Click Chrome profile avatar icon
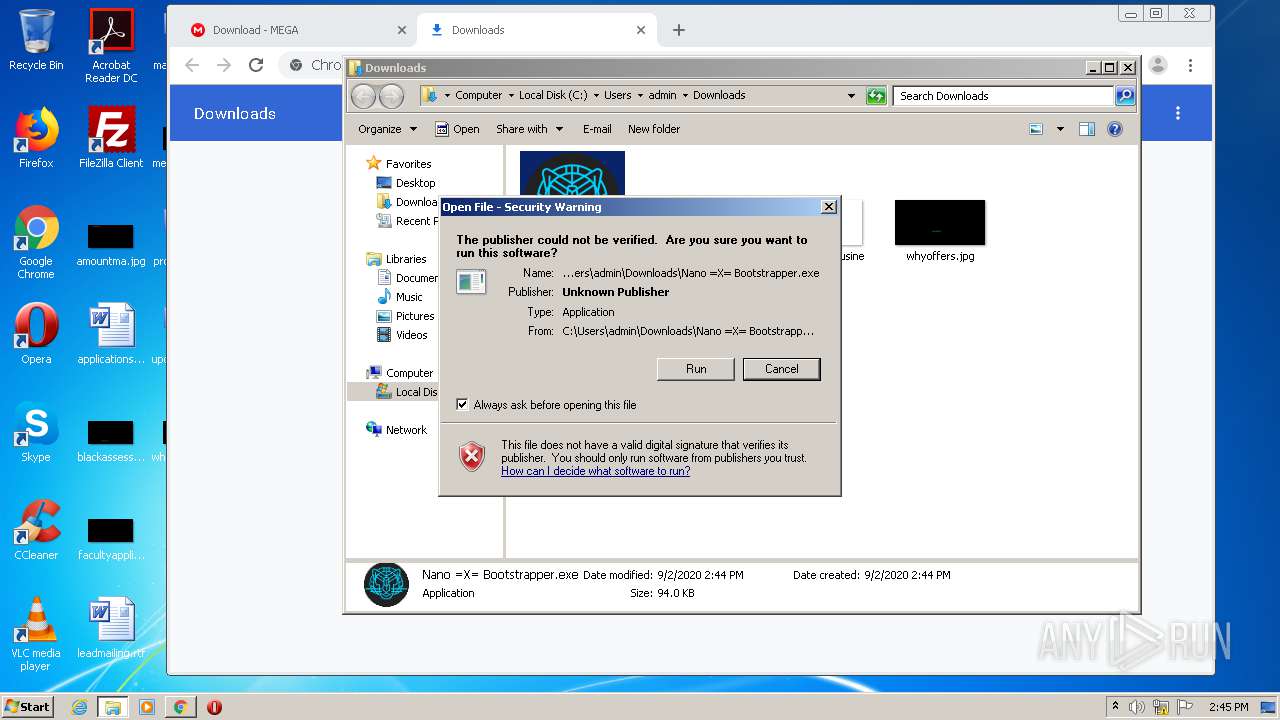 (x=1158, y=65)
